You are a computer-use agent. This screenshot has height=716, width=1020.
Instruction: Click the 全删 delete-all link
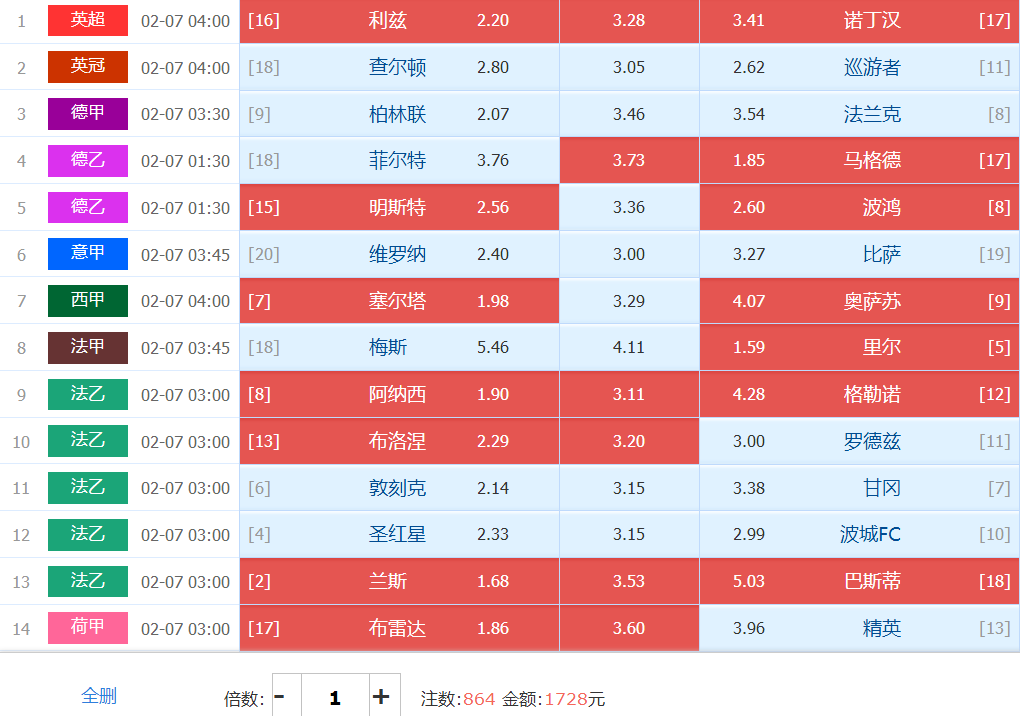point(99,696)
